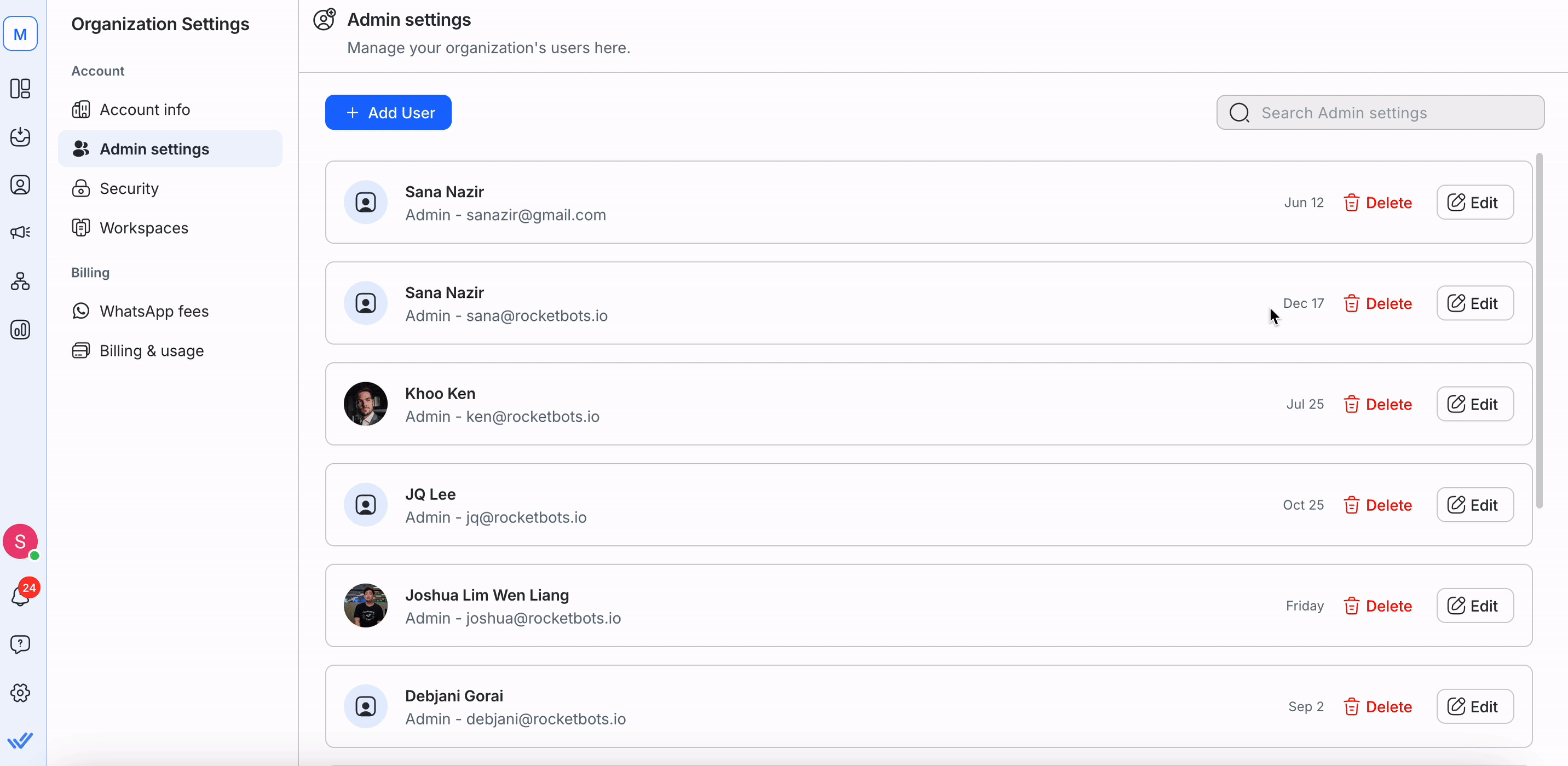Image resolution: width=1568 pixels, height=766 pixels.
Task: Open WhatsApp fees billing page
Action: pos(154,312)
